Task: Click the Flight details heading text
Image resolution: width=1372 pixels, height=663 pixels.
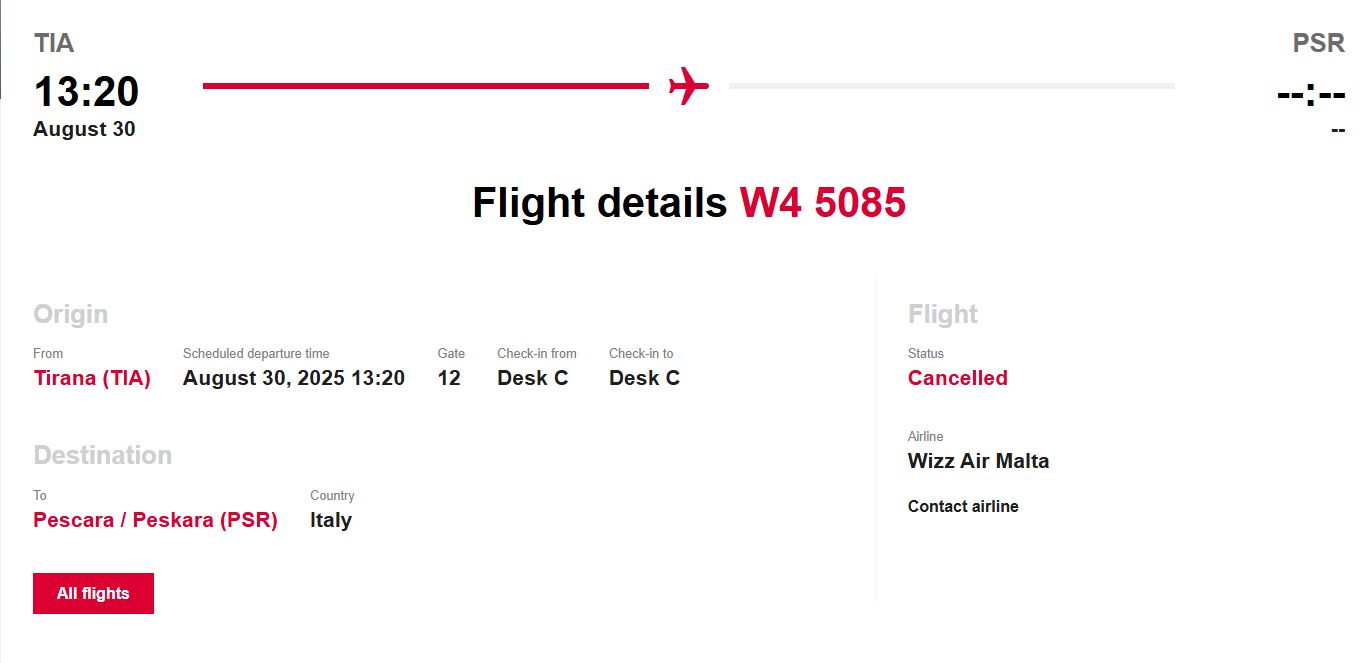Action: (599, 203)
